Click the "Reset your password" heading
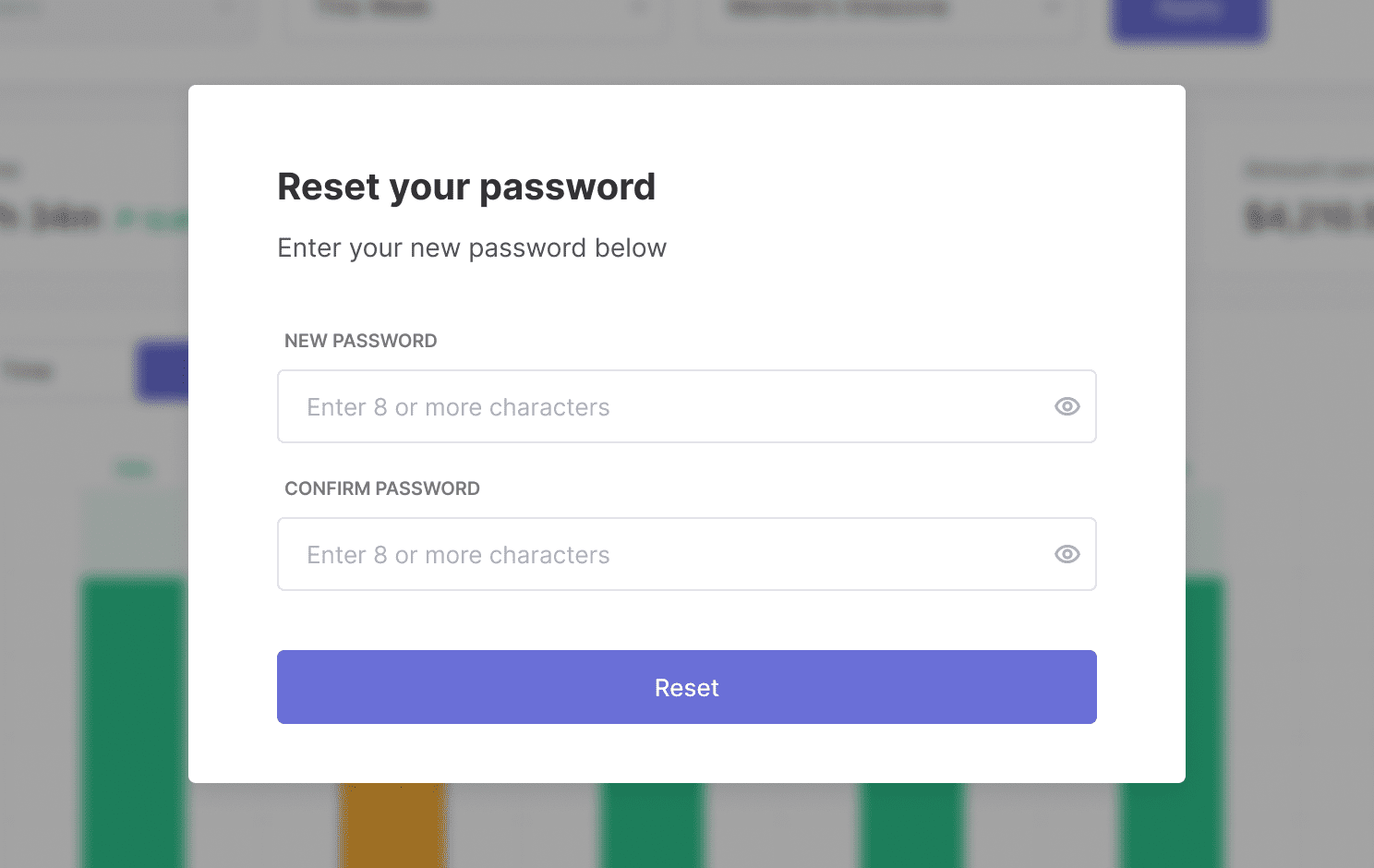This screenshot has height=868, width=1374. pos(466,187)
